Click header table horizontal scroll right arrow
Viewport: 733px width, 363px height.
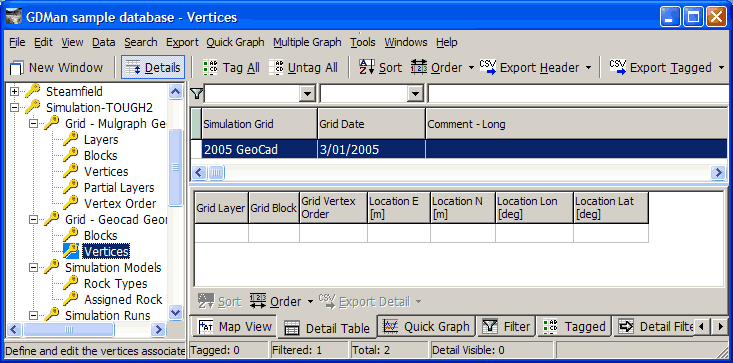click(x=718, y=173)
